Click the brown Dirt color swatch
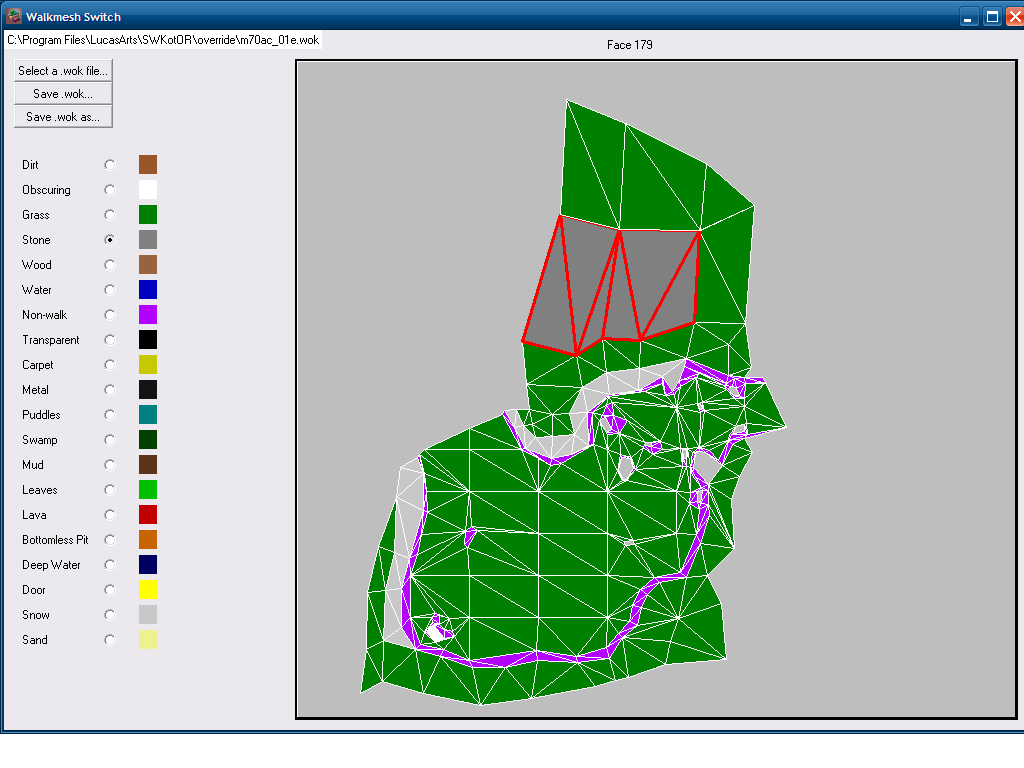Image resolution: width=1024 pixels, height=768 pixels. click(148, 165)
